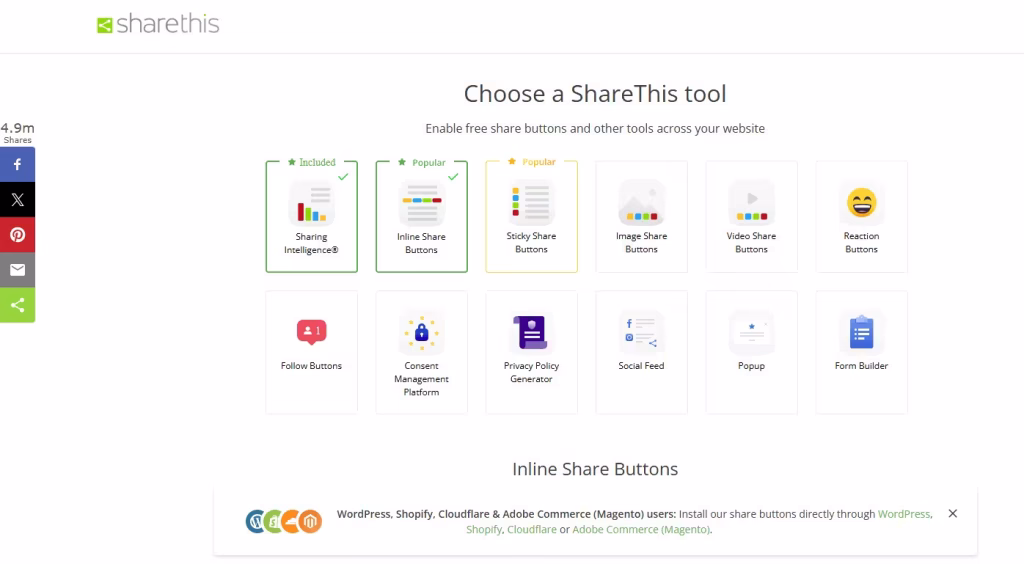
Task: Choose the Video Share Buttons tool
Action: [751, 216]
